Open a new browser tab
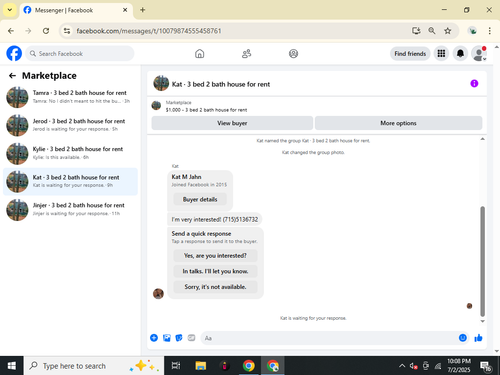This screenshot has height=375, width=500. 143,10
